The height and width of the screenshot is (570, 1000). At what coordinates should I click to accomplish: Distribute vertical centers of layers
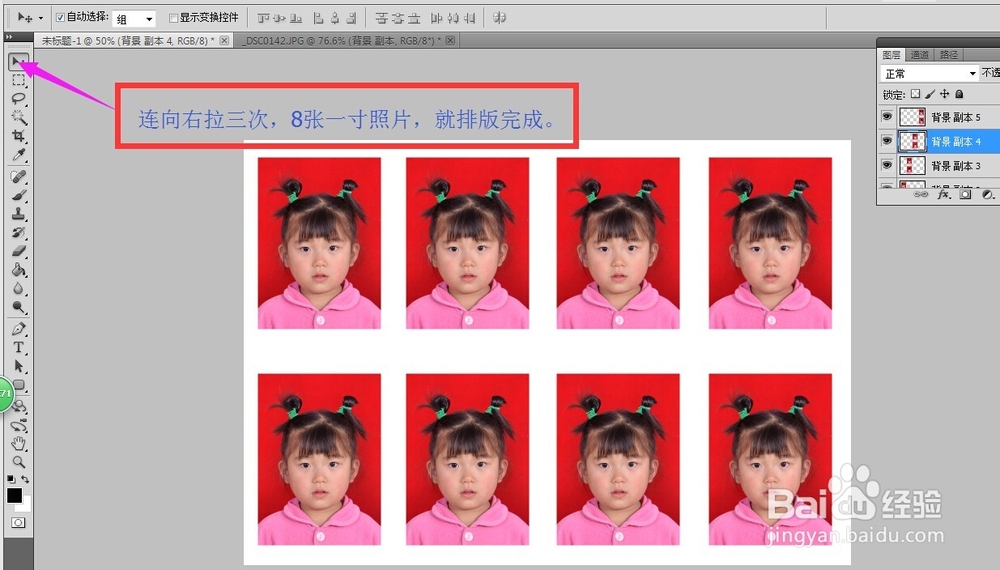pos(398,18)
